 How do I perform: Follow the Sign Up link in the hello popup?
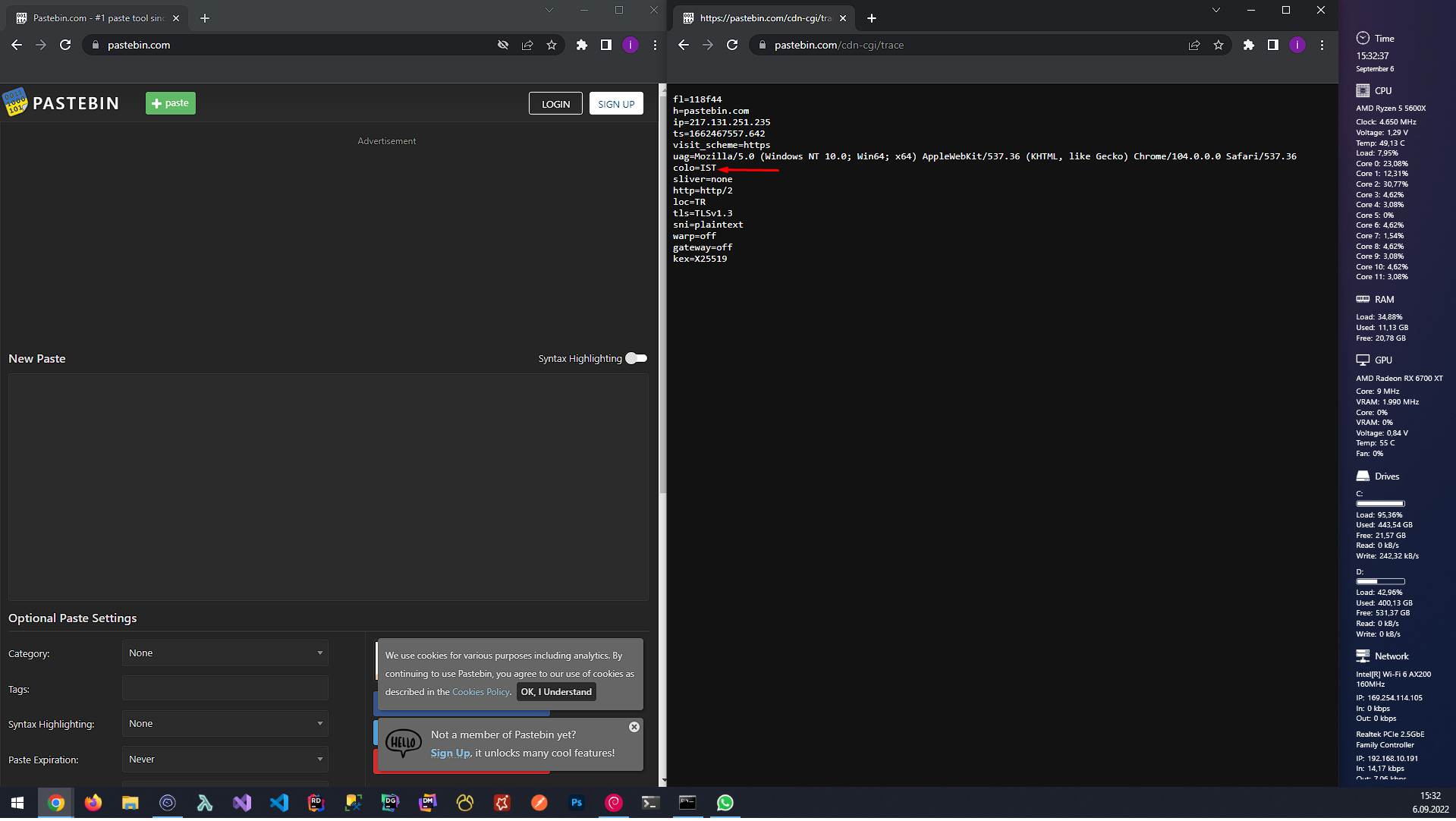point(451,753)
